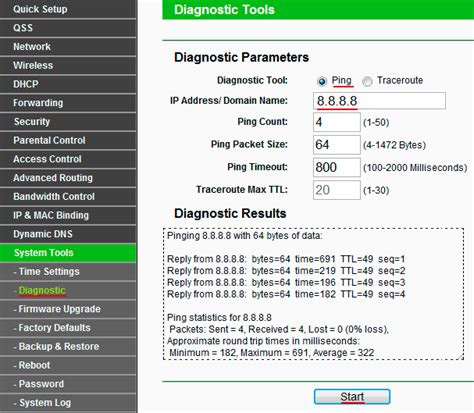
Task: Go to Backup & Restore submenu
Action: pos(68,346)
